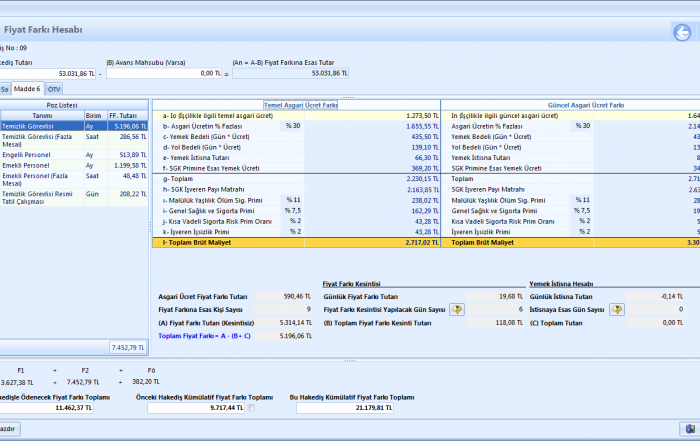Switch to the ÖTV tab
Screen dimensions: 700x441
54,89
